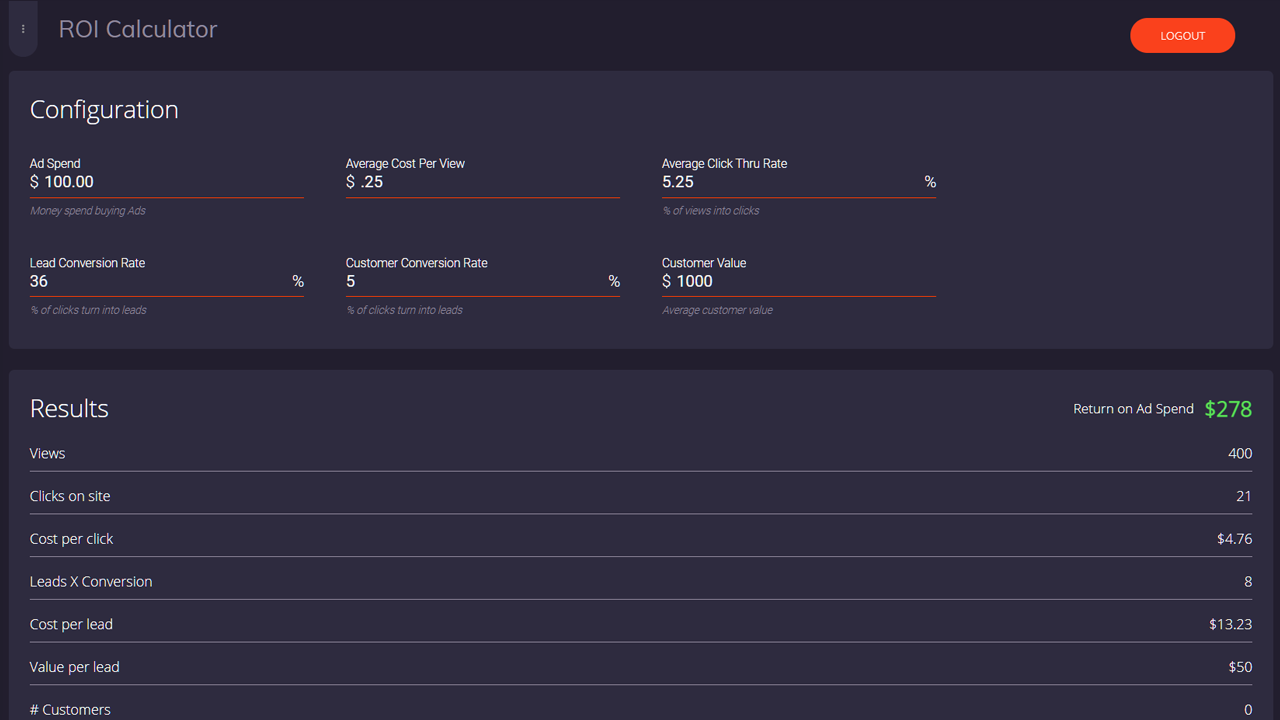Click into Average Click Thru Rate field
The height and width of the screenshot is (720, 1280).
(790, 182)
